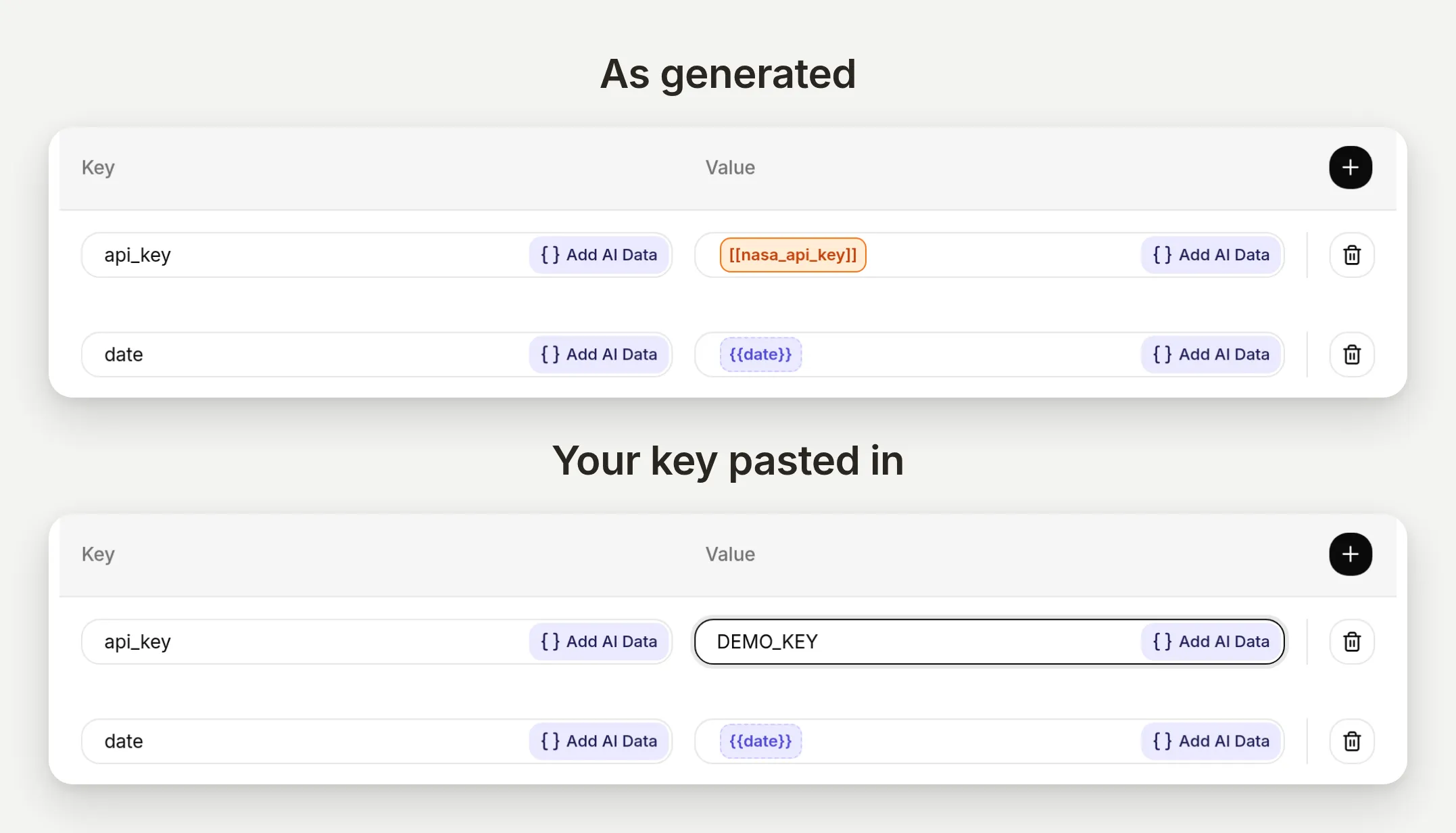Click the plus button in Your key pasted in table
1456x833 pixels.
1351,554
